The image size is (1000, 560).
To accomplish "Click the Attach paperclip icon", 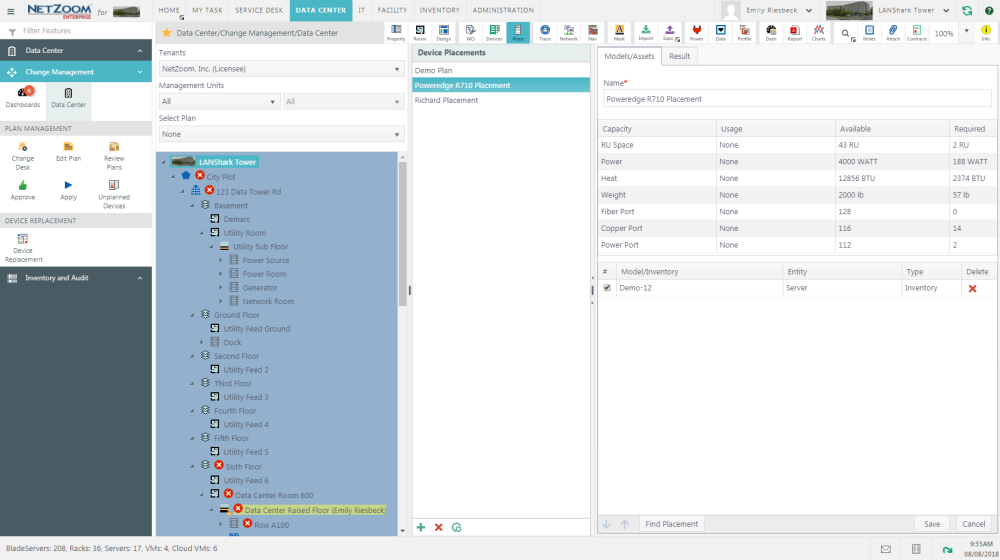I will click(893, 33).
